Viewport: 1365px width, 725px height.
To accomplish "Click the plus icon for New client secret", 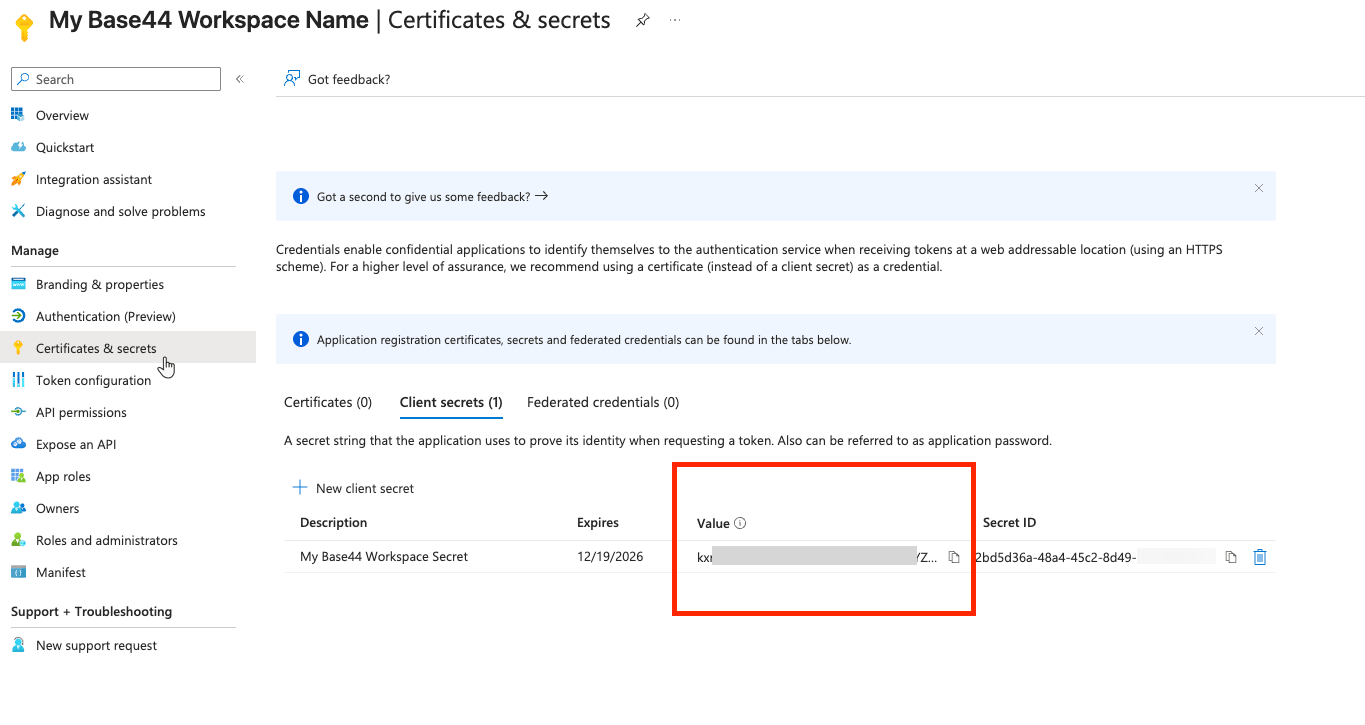I will click(x=299, y=488).
